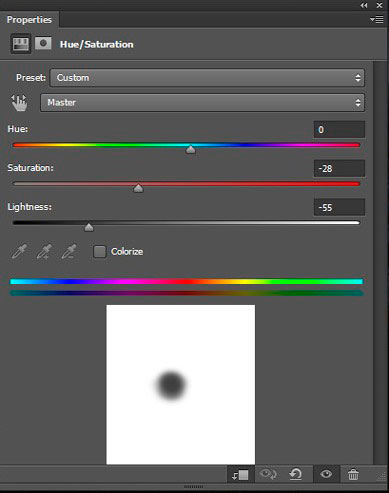The height and width of the screenshot is (493, 389).
Task: Open the Properties panel flyout menu
Action: (x=377, y=20)
